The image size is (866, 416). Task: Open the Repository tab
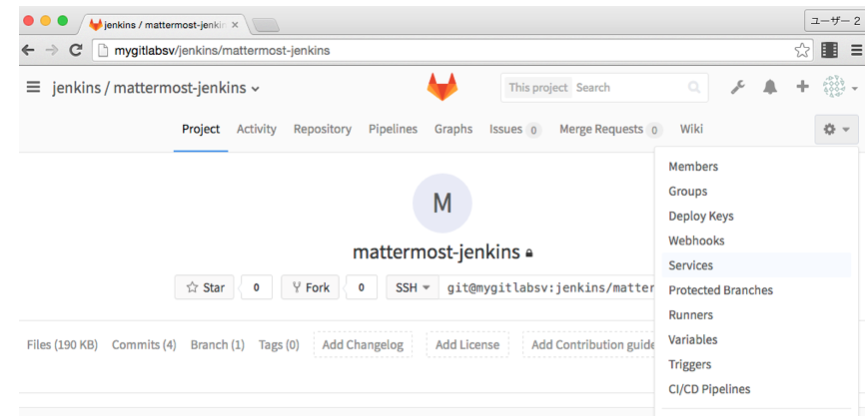point(323,129)
